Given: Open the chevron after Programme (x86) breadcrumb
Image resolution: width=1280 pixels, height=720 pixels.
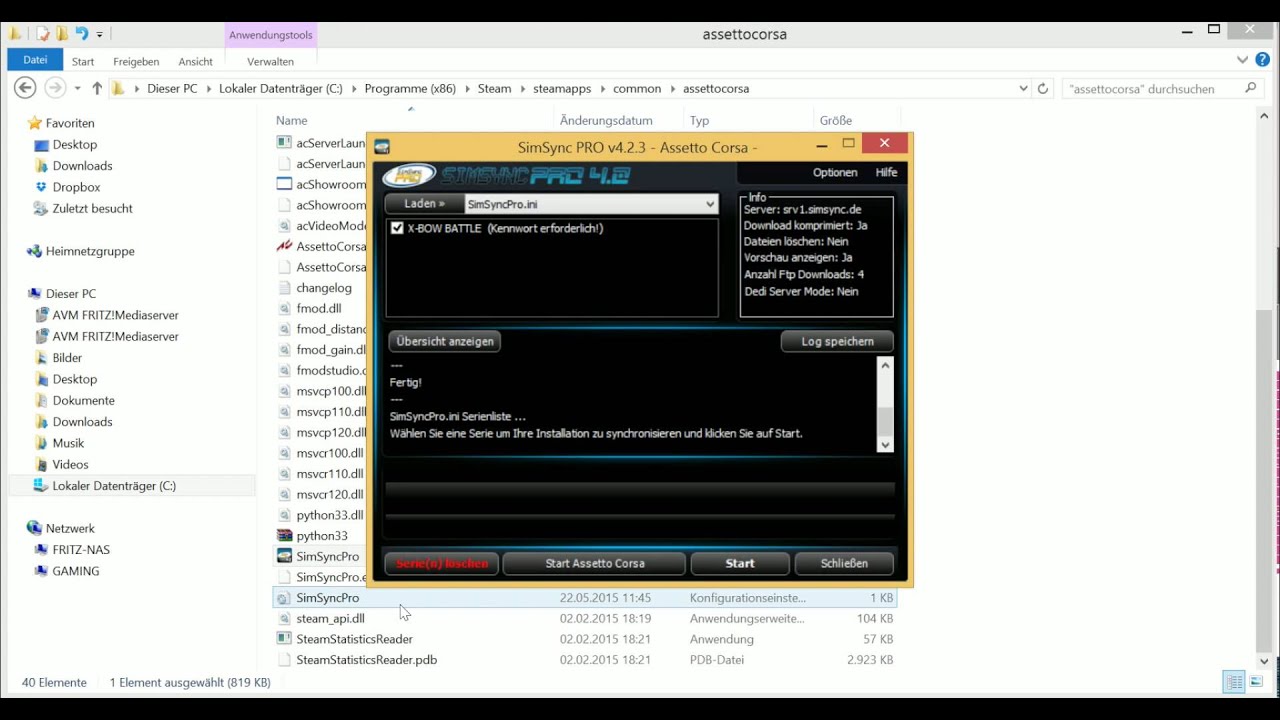Looking at the screenshot, I should 466,89.
